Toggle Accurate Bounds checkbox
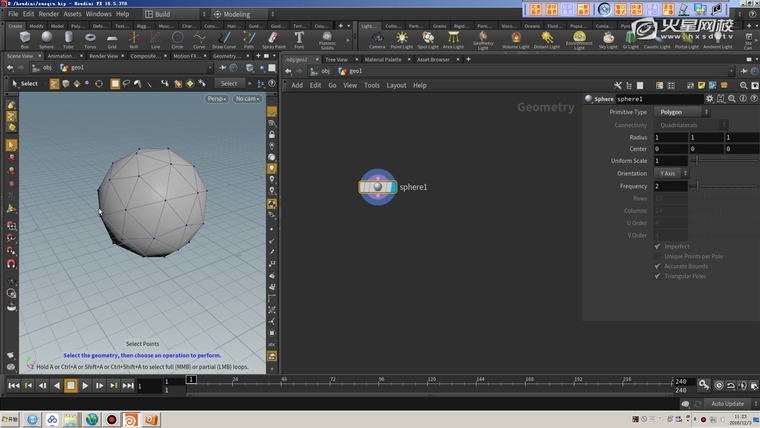 [x=657, y=266]
